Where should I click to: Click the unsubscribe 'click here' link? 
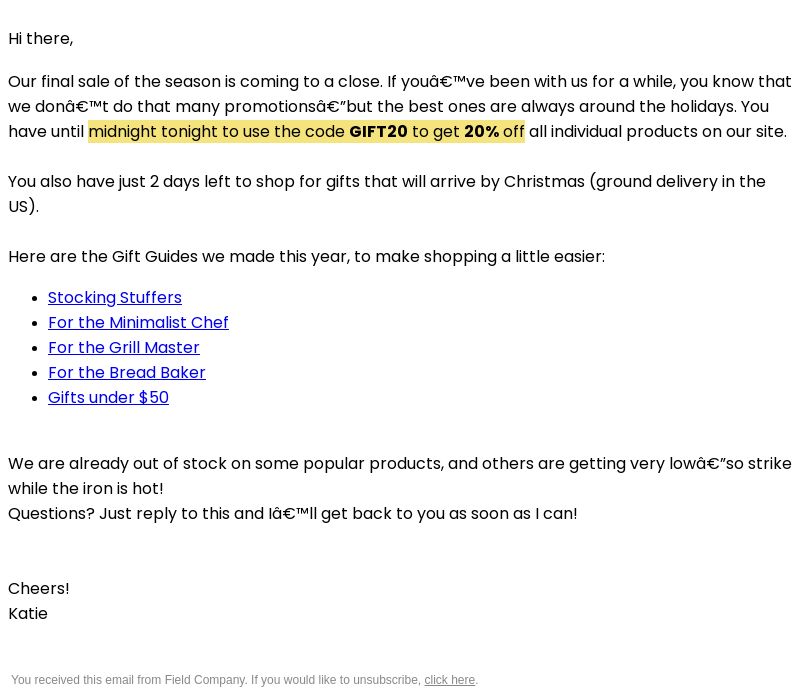pos(449,680)
